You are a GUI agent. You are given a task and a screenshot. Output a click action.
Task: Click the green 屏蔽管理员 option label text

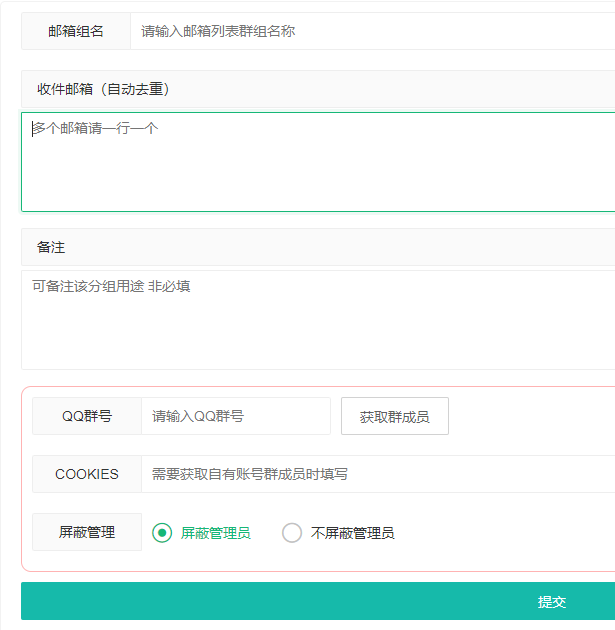216,533
